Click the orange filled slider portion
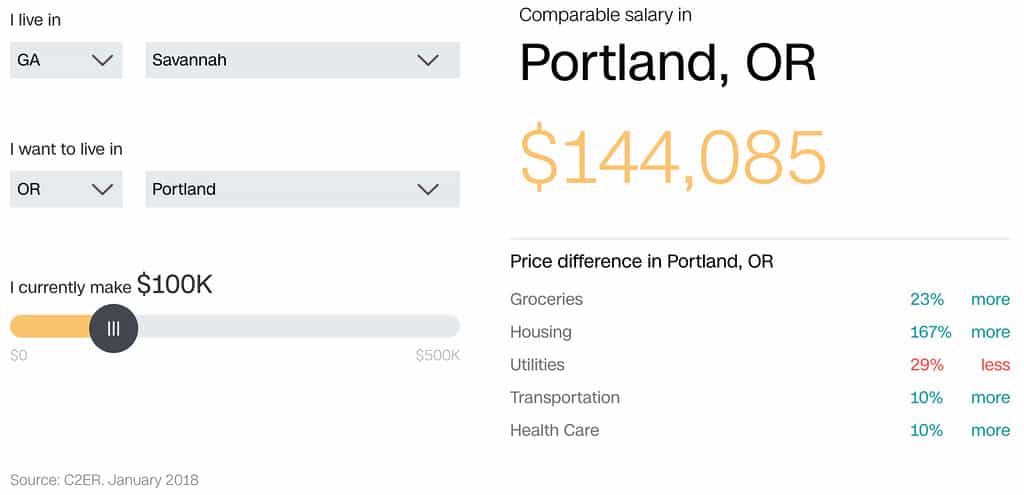The width and height of the screenshot is (1024, 495). (x=48, y=326)
